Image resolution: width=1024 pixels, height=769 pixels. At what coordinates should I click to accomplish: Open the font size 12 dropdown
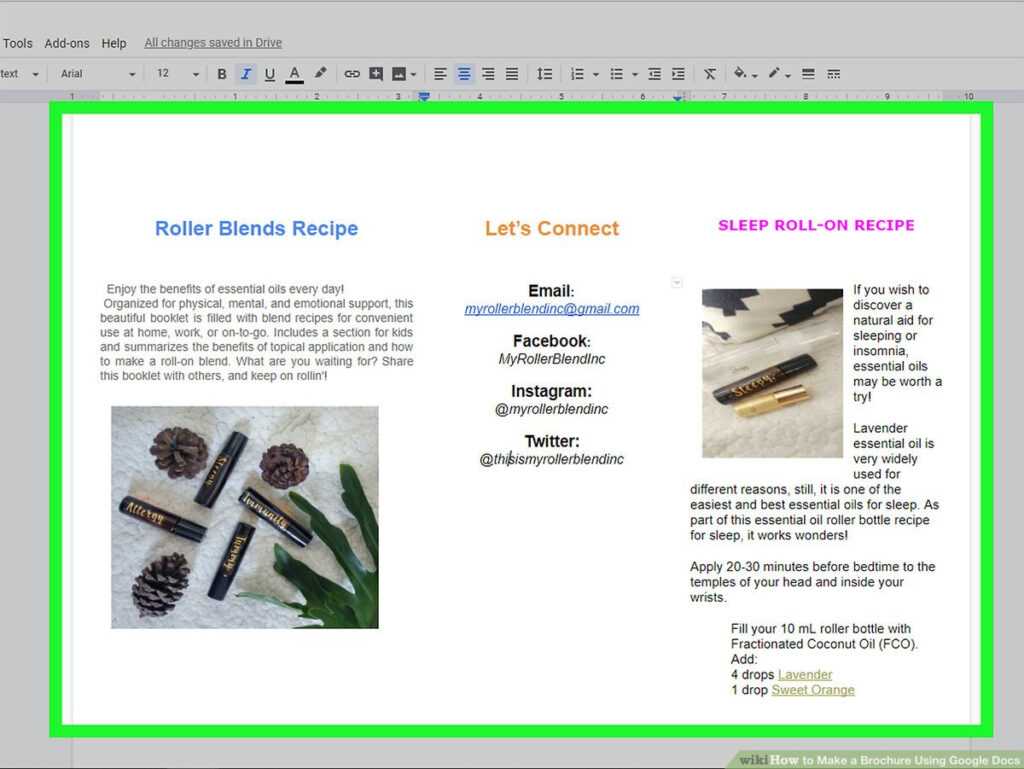pyautogui.click(x=178, y=74)
